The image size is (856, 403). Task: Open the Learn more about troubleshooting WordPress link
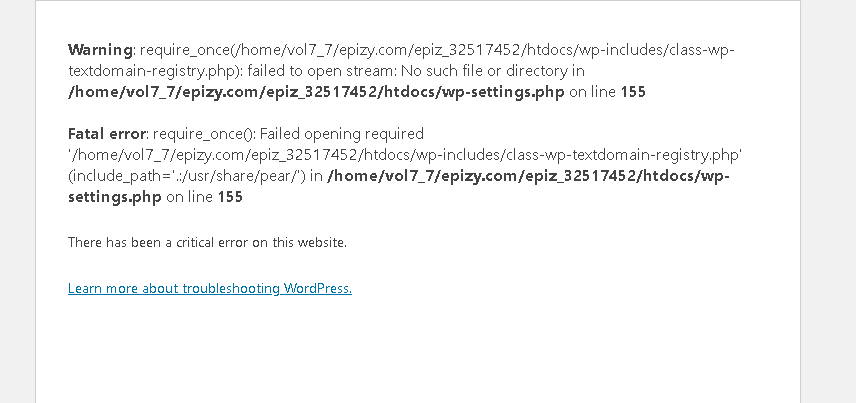tap(210, 289)
